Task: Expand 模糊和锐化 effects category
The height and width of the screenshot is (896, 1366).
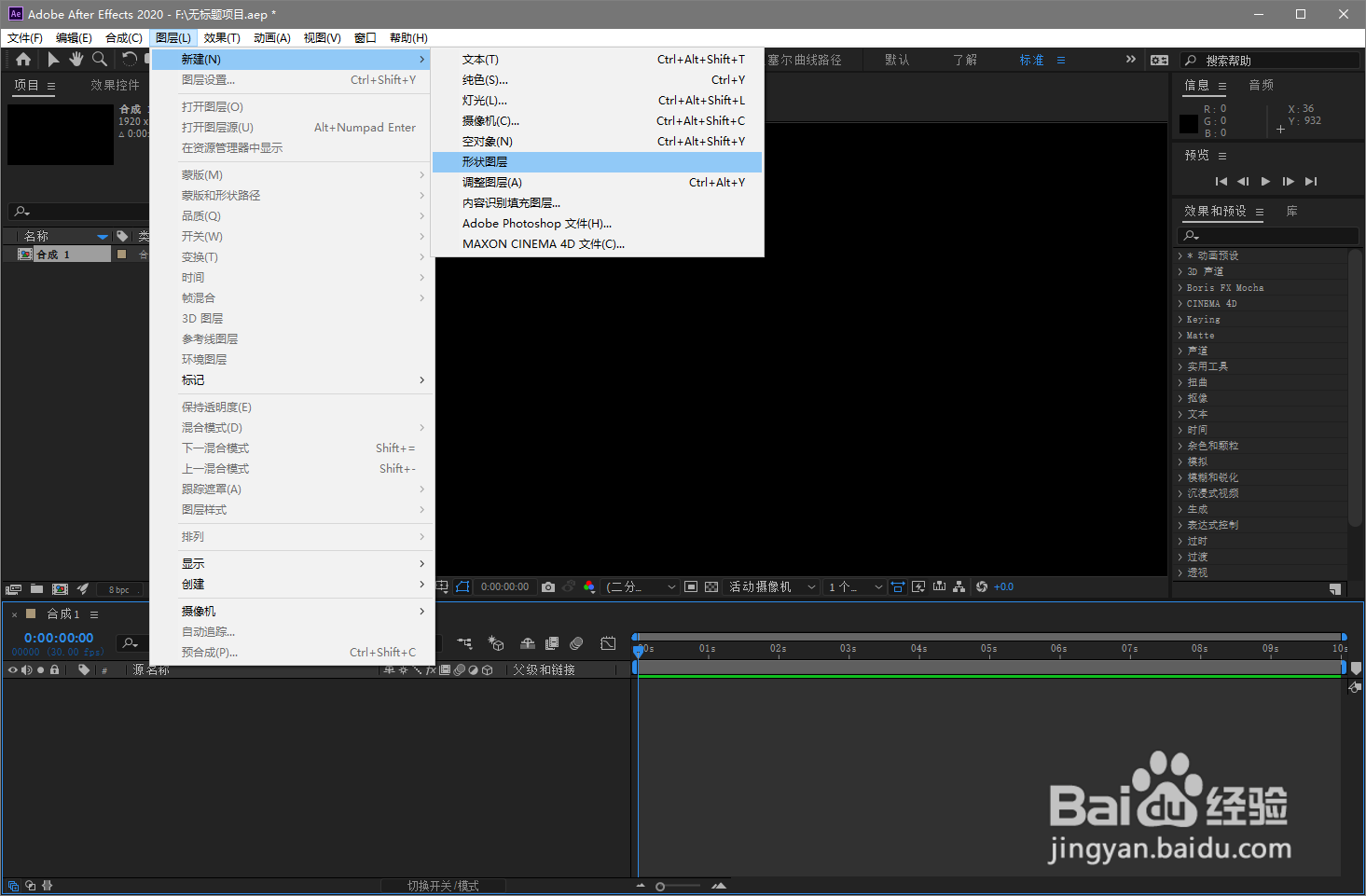Action: (1180, 477)
